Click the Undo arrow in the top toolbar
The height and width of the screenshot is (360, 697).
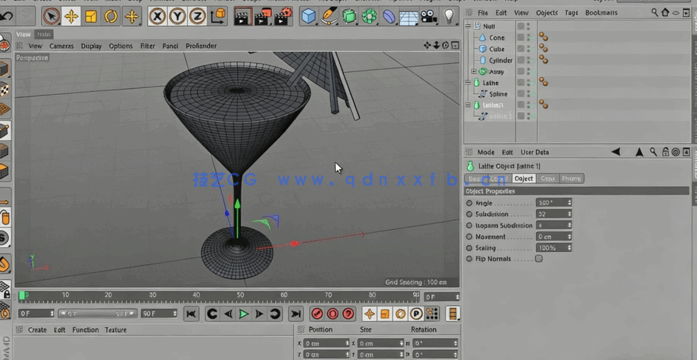(x=6, y=16)
